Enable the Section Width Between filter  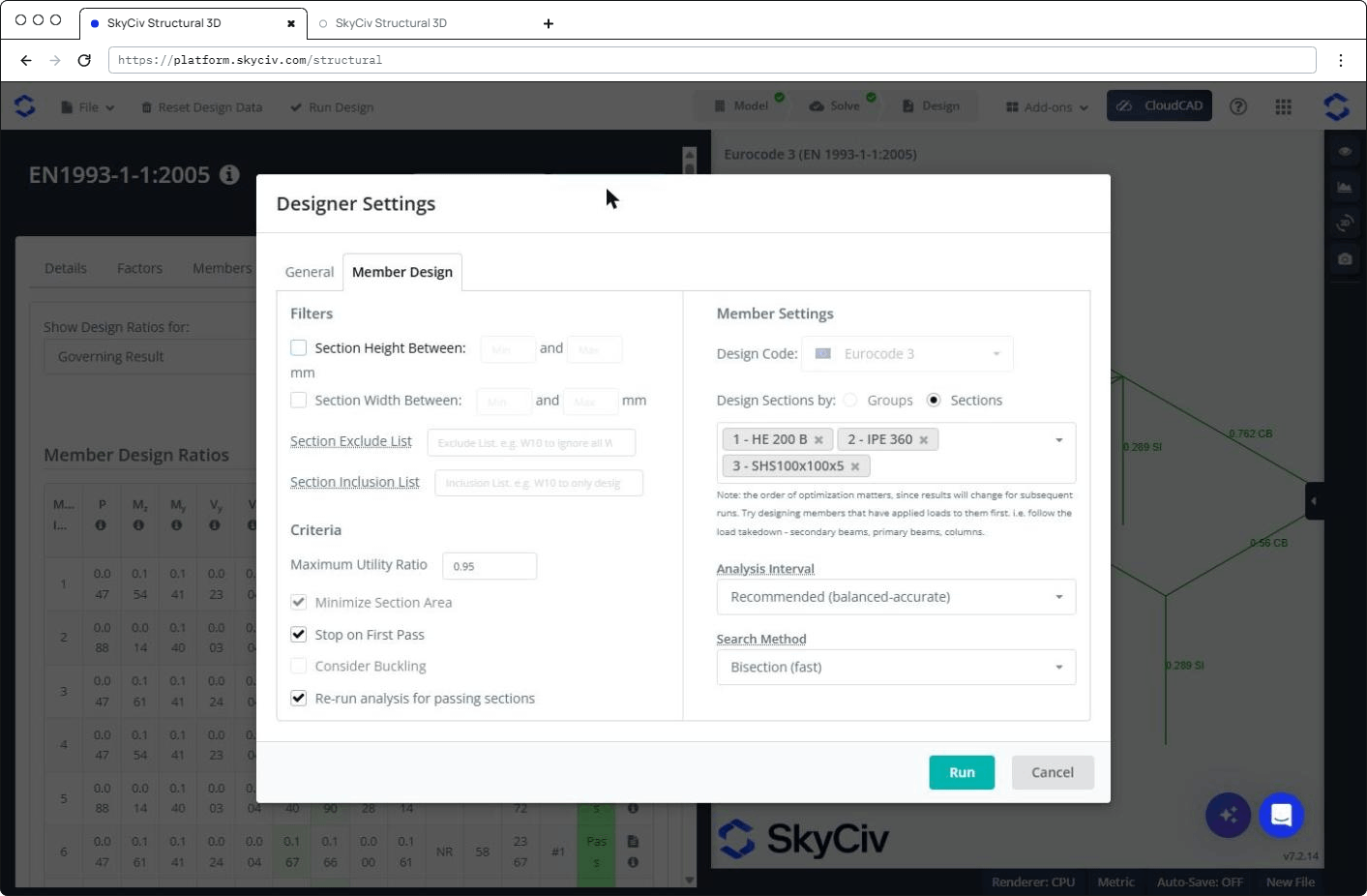(299, 400)
